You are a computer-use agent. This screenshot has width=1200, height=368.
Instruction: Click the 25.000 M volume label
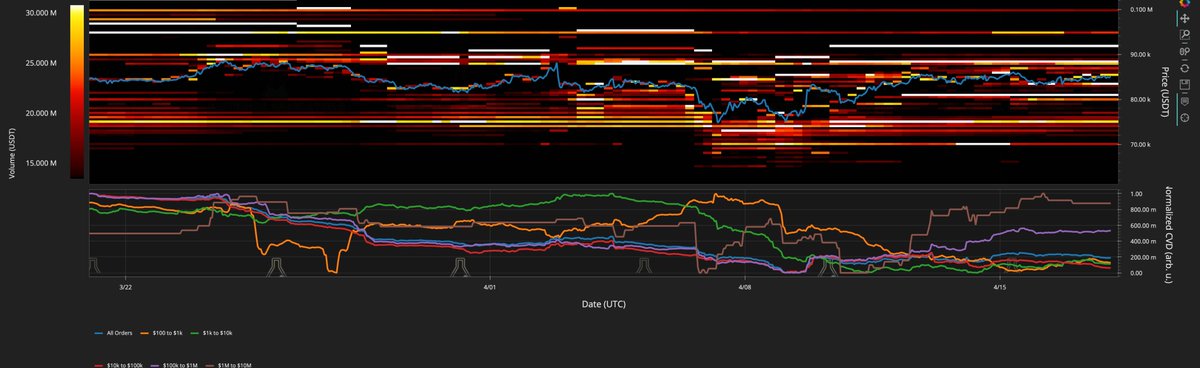pyautogui.click(x=42, y=64)
